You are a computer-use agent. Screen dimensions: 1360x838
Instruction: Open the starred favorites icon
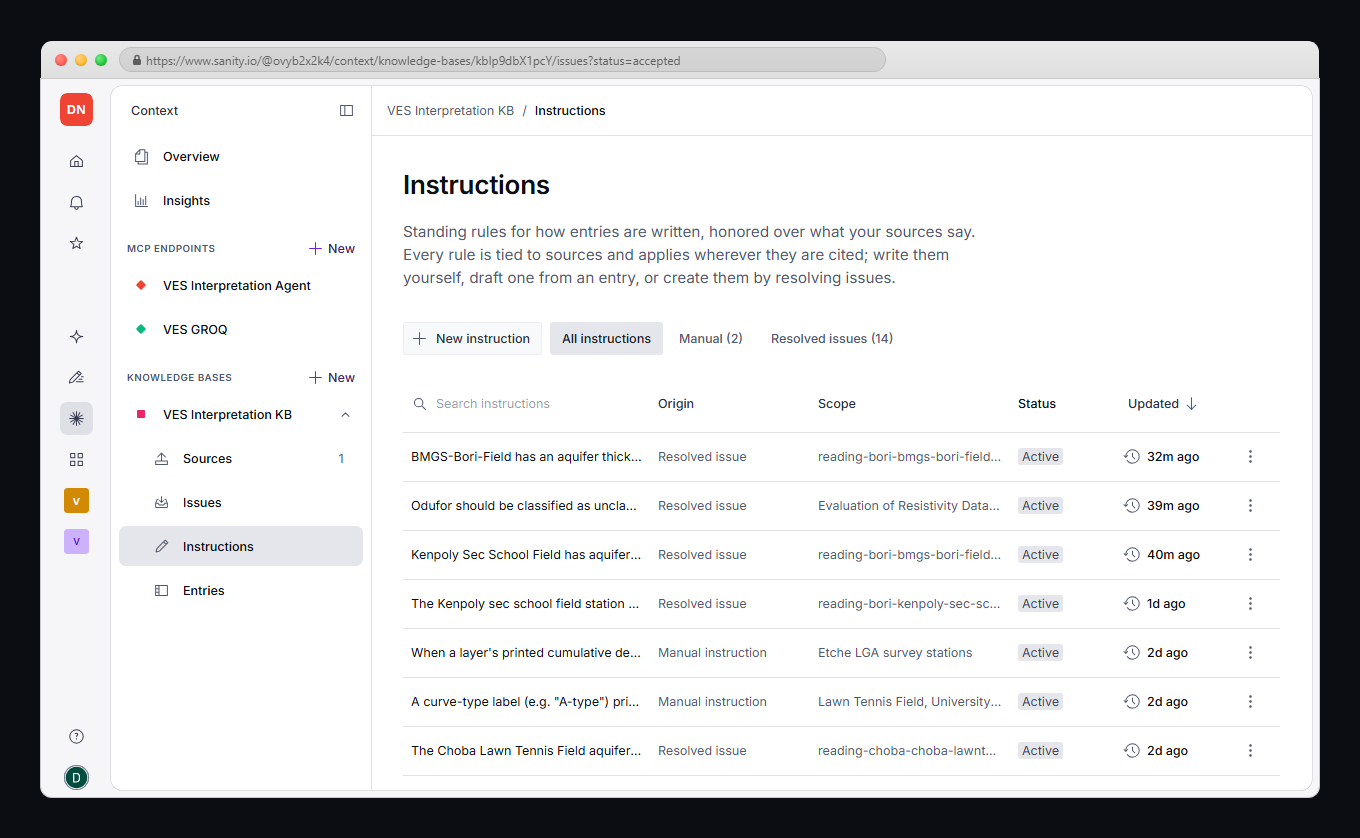(x=76, y=243)
